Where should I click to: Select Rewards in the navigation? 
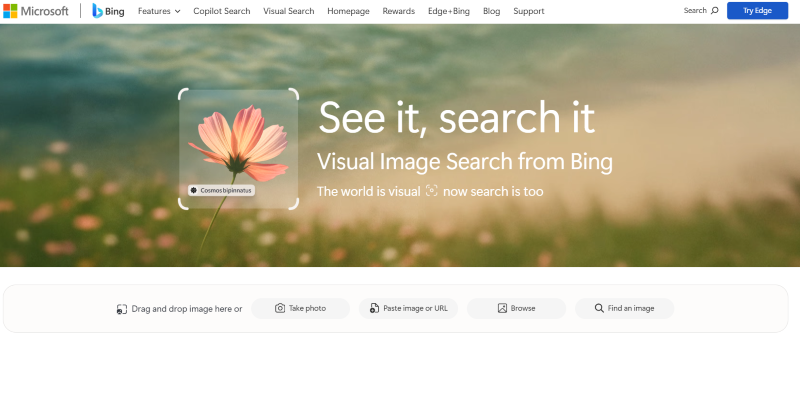tap(398, 11)
